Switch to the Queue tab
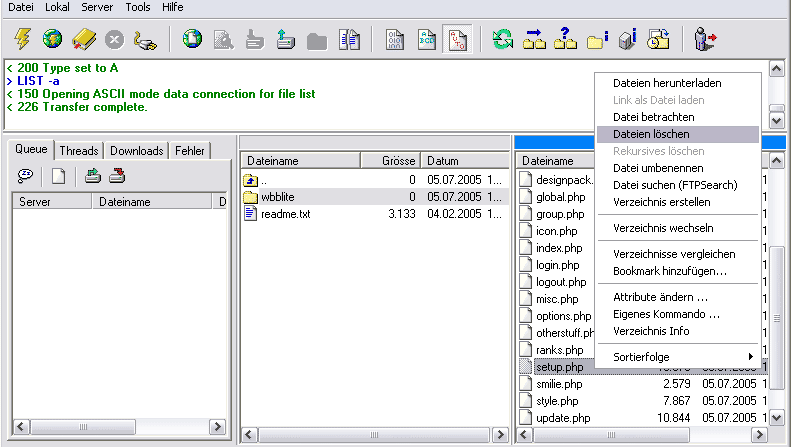 [31, 149]
